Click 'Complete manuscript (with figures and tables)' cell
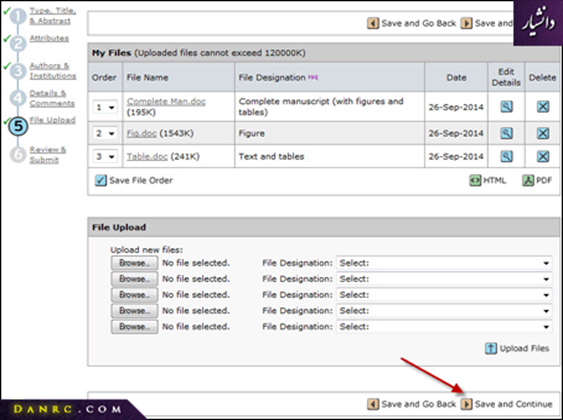The height and width of the screenshot is (420, 563). pyautogui.click(x=330, y=107)
